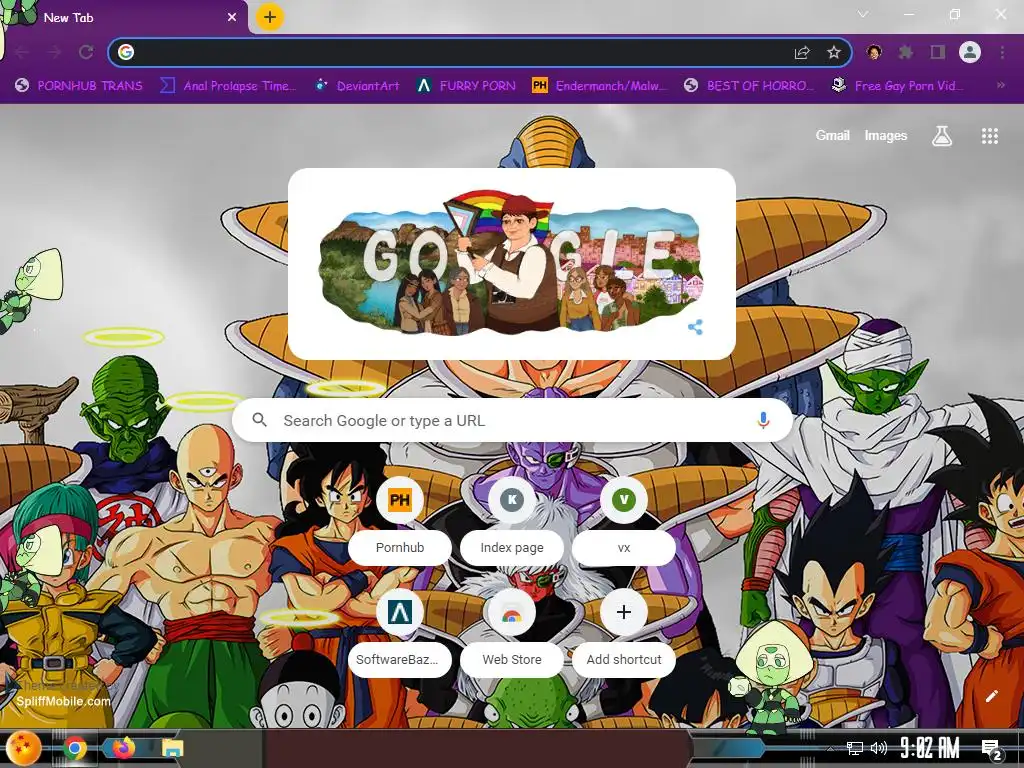Click the 9:02 AM clock
The height and width of the screenshot is (768, 1024).
pos(929,748)
